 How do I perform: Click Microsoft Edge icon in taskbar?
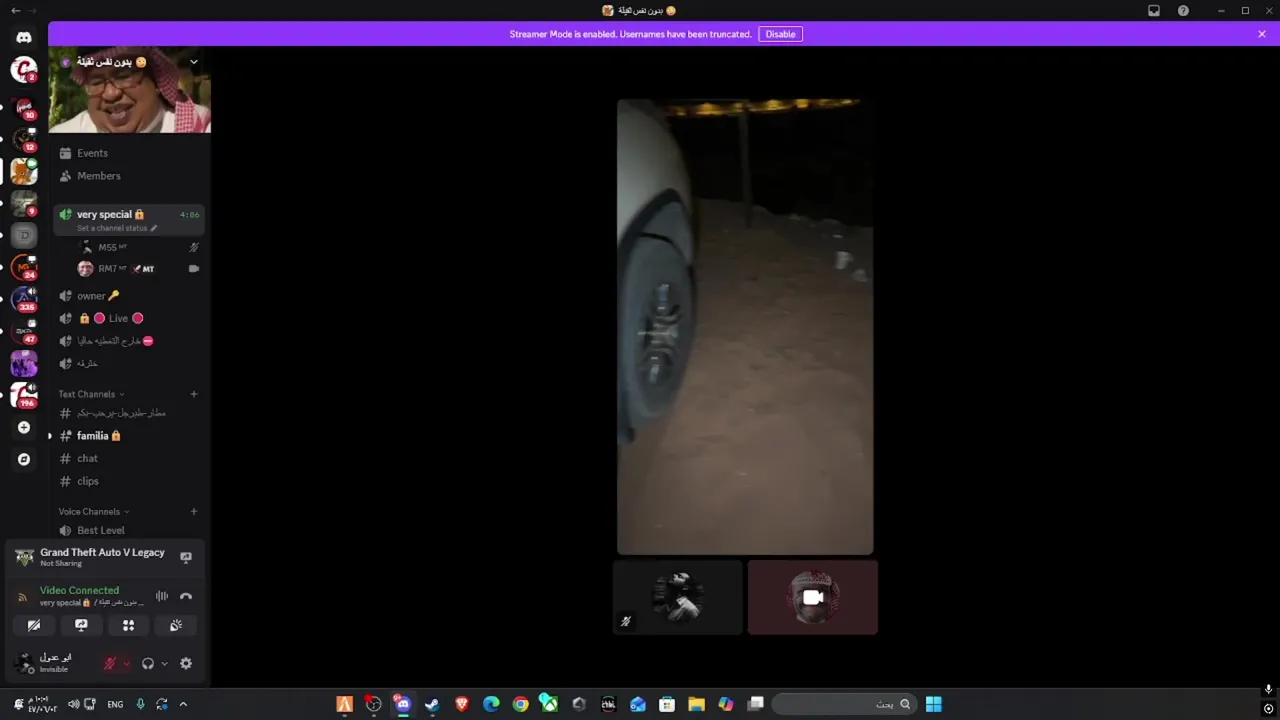pyautogui.click(x=491, y=704)
